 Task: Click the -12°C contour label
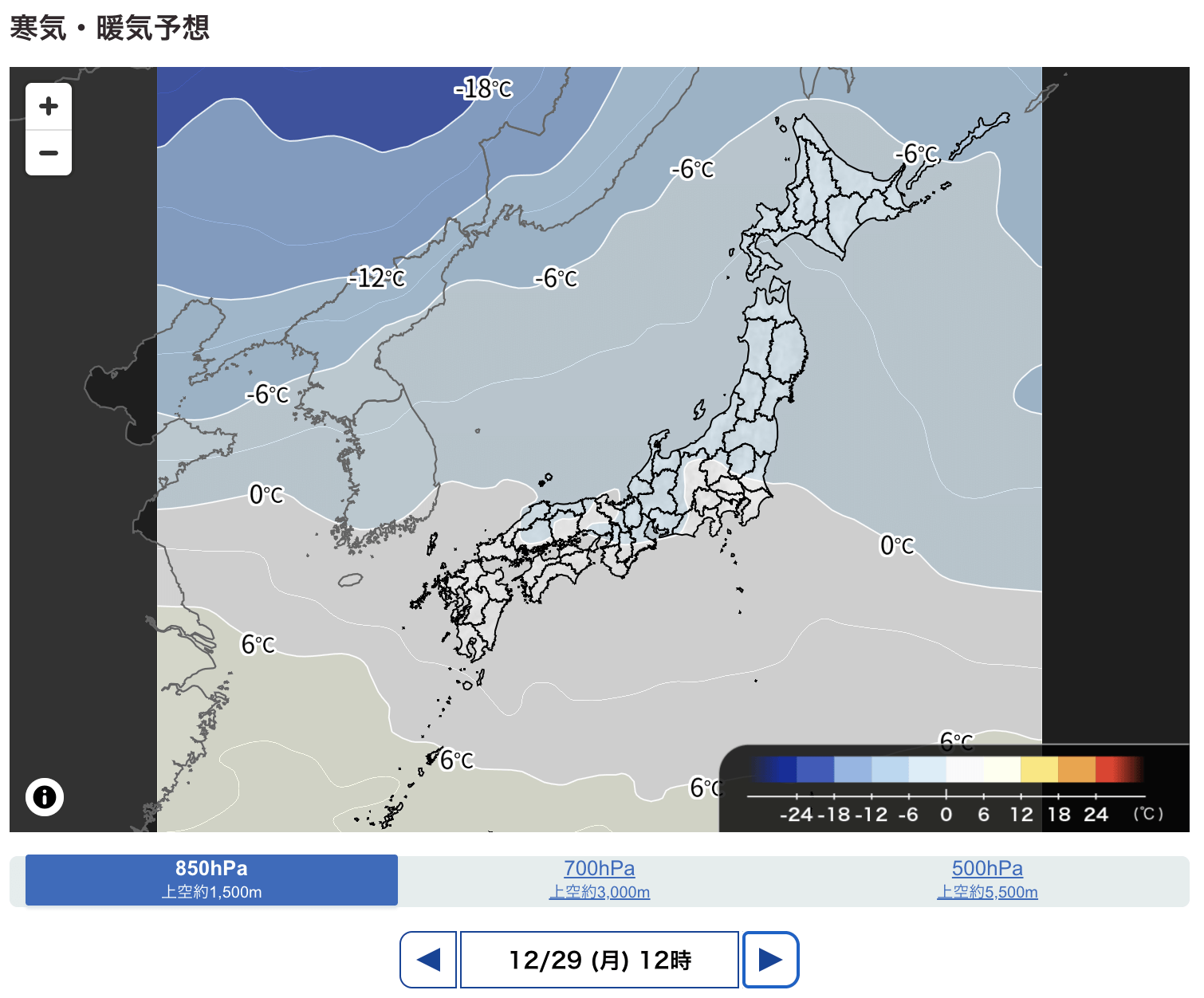(377, 277)
